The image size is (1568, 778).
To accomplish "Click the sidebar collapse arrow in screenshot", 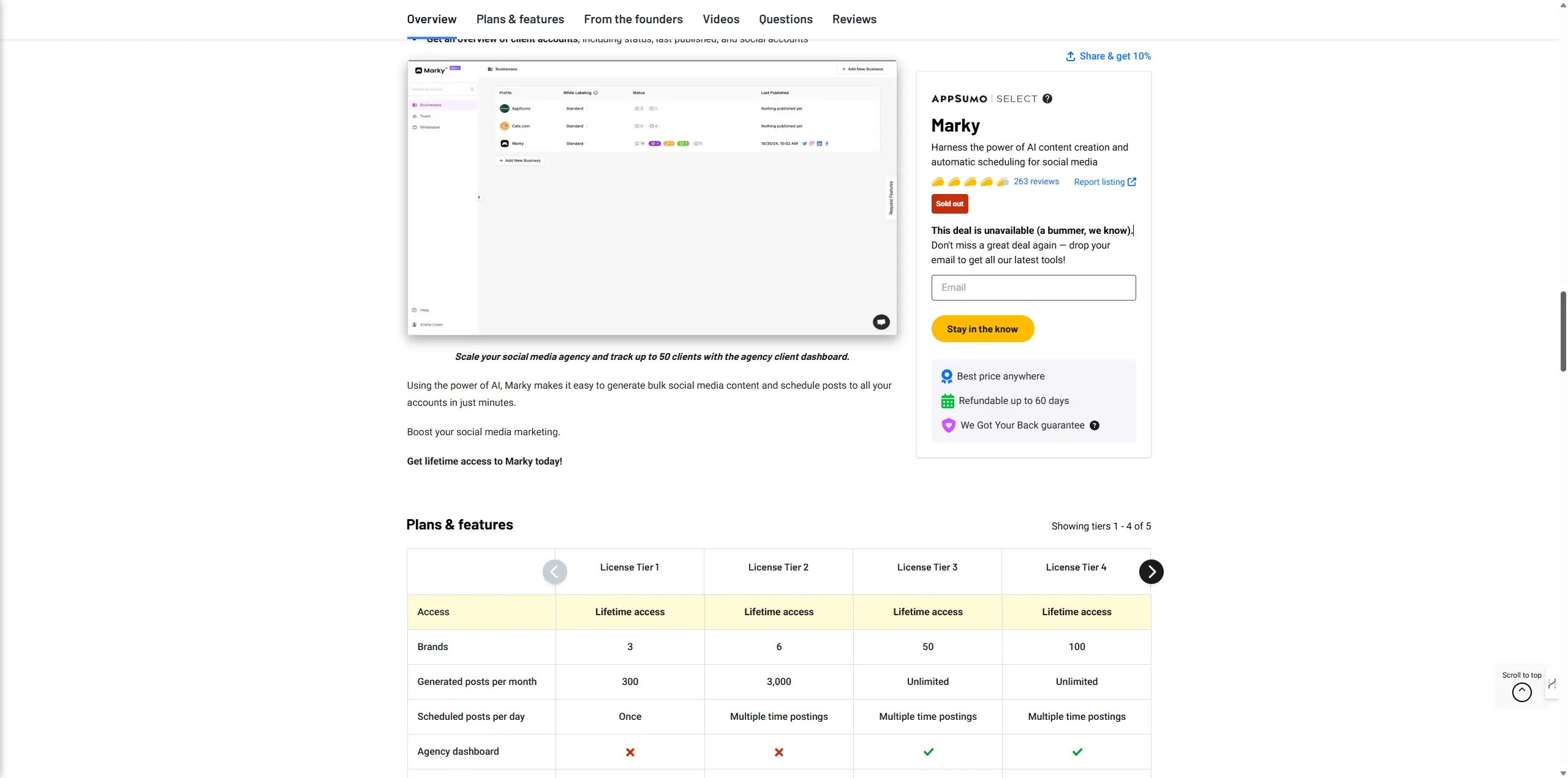I will [479, 198].
